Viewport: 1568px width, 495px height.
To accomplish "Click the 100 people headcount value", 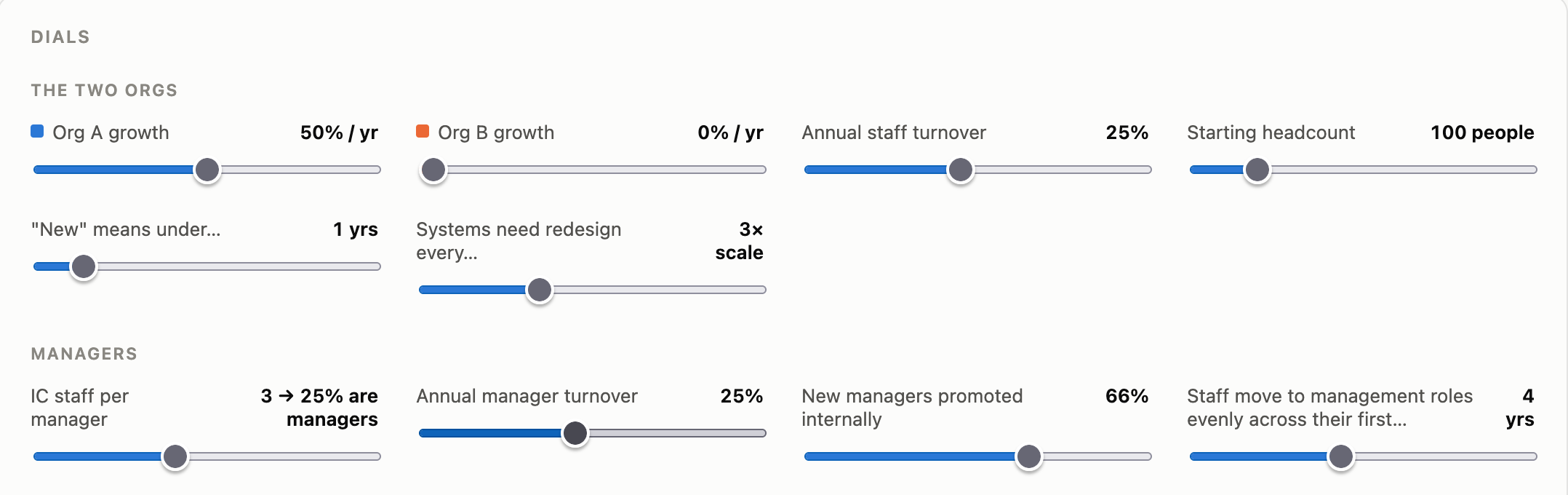I will [1482, 132].
